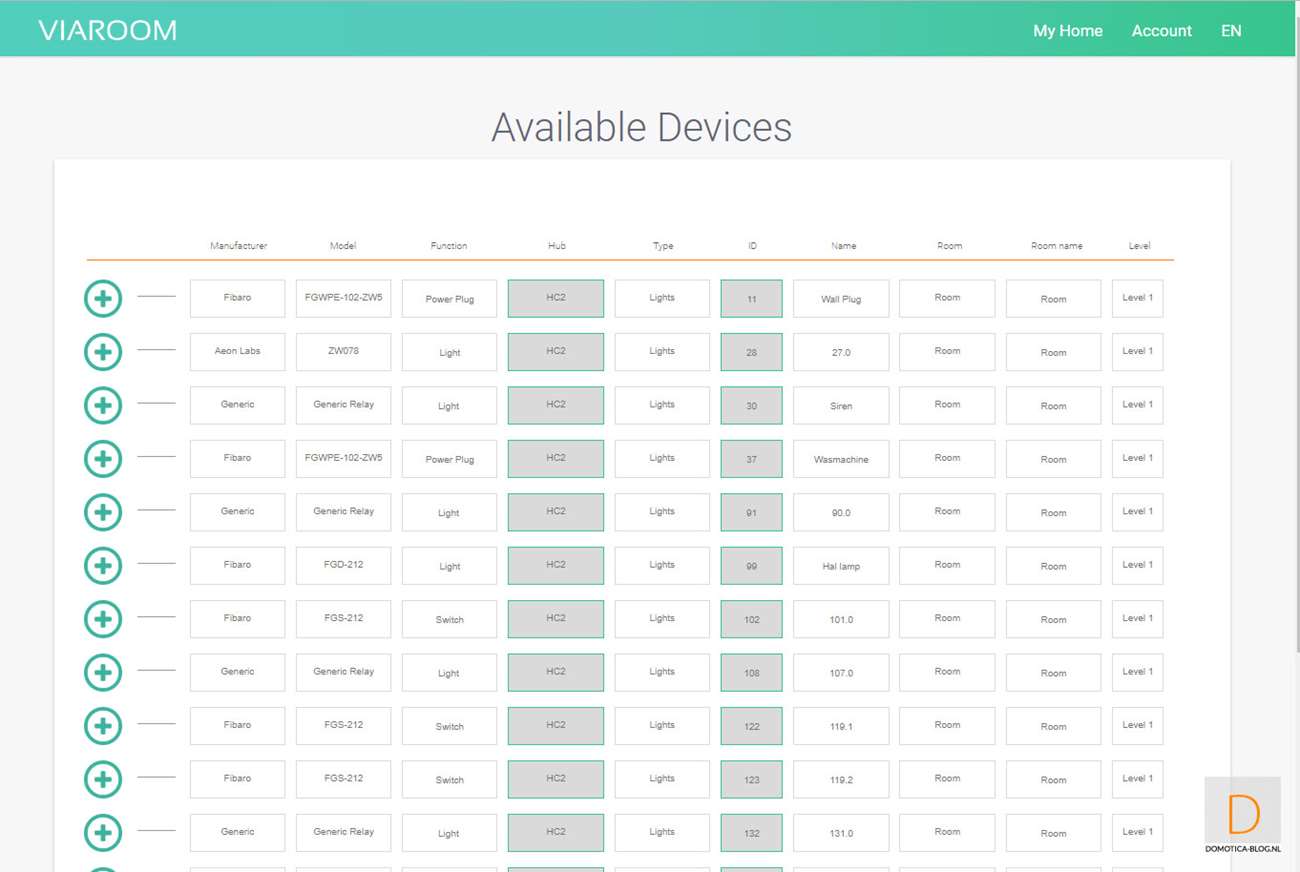The image size is (1300, 872).
Task: Go to the Account menu
Action: (x=1161, y=31)
